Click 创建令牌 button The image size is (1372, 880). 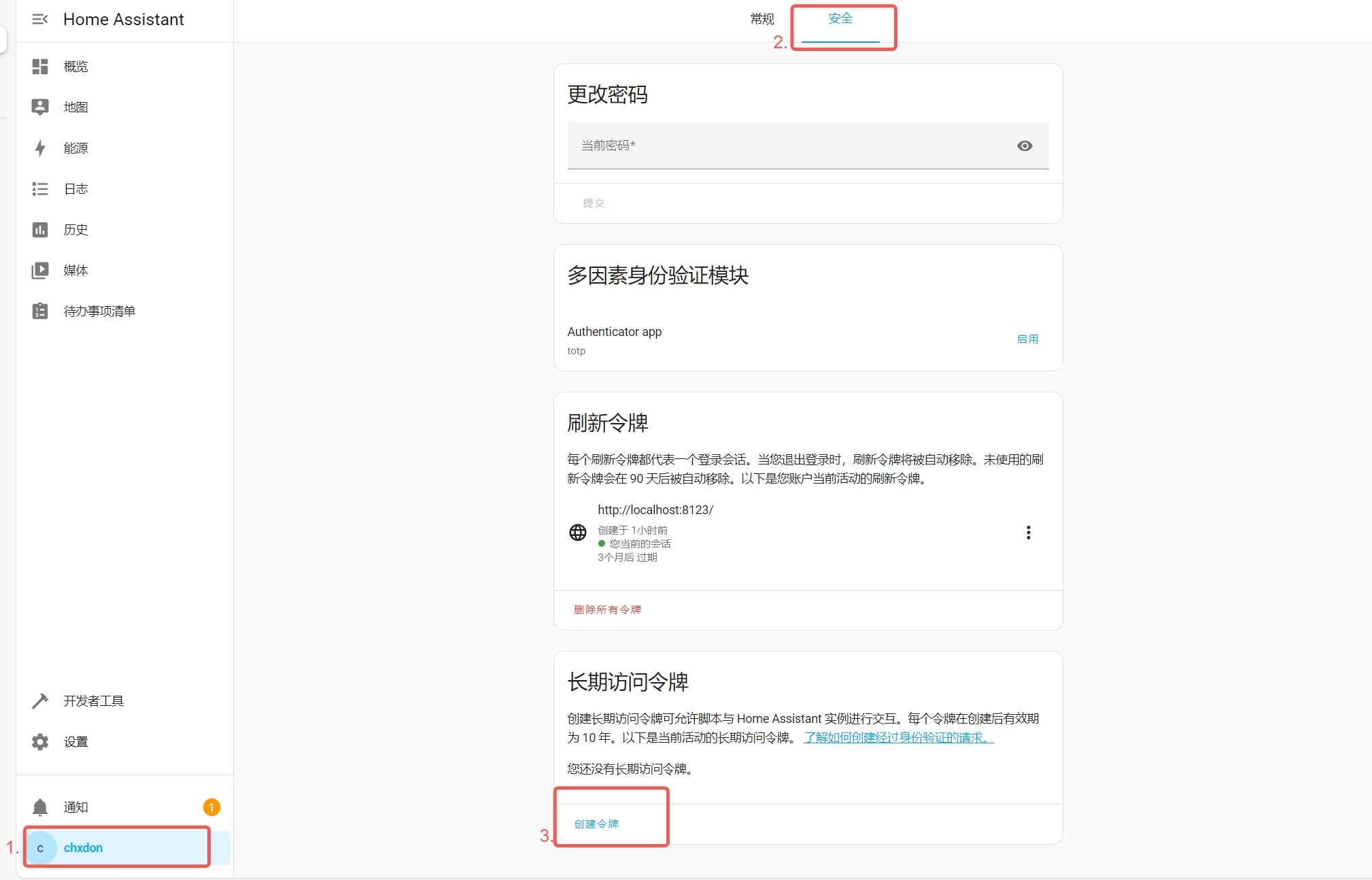(596, 824)
